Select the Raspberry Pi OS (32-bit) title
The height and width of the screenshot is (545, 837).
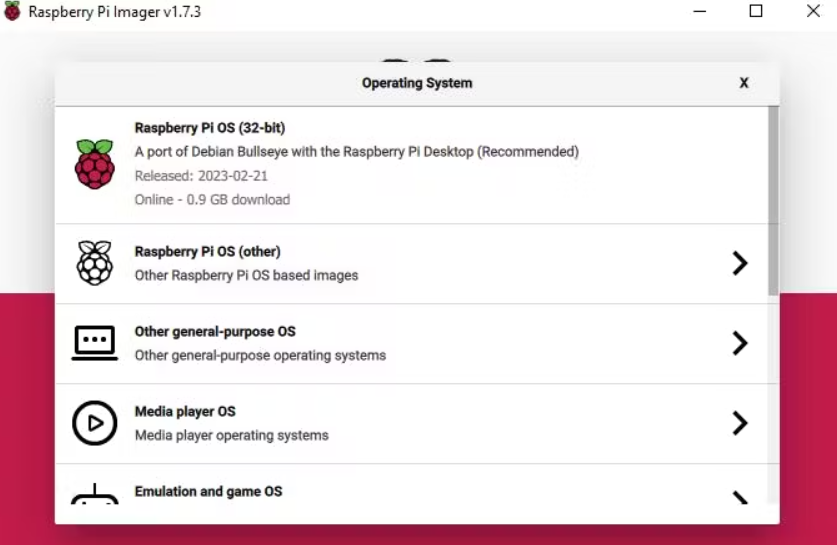coord(210,128)
